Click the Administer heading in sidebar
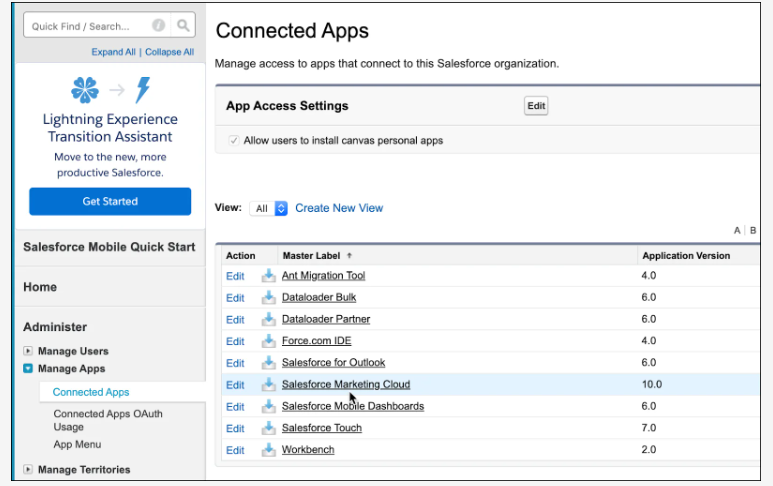This screenshot has height=486, width=773. click(55, 327)
